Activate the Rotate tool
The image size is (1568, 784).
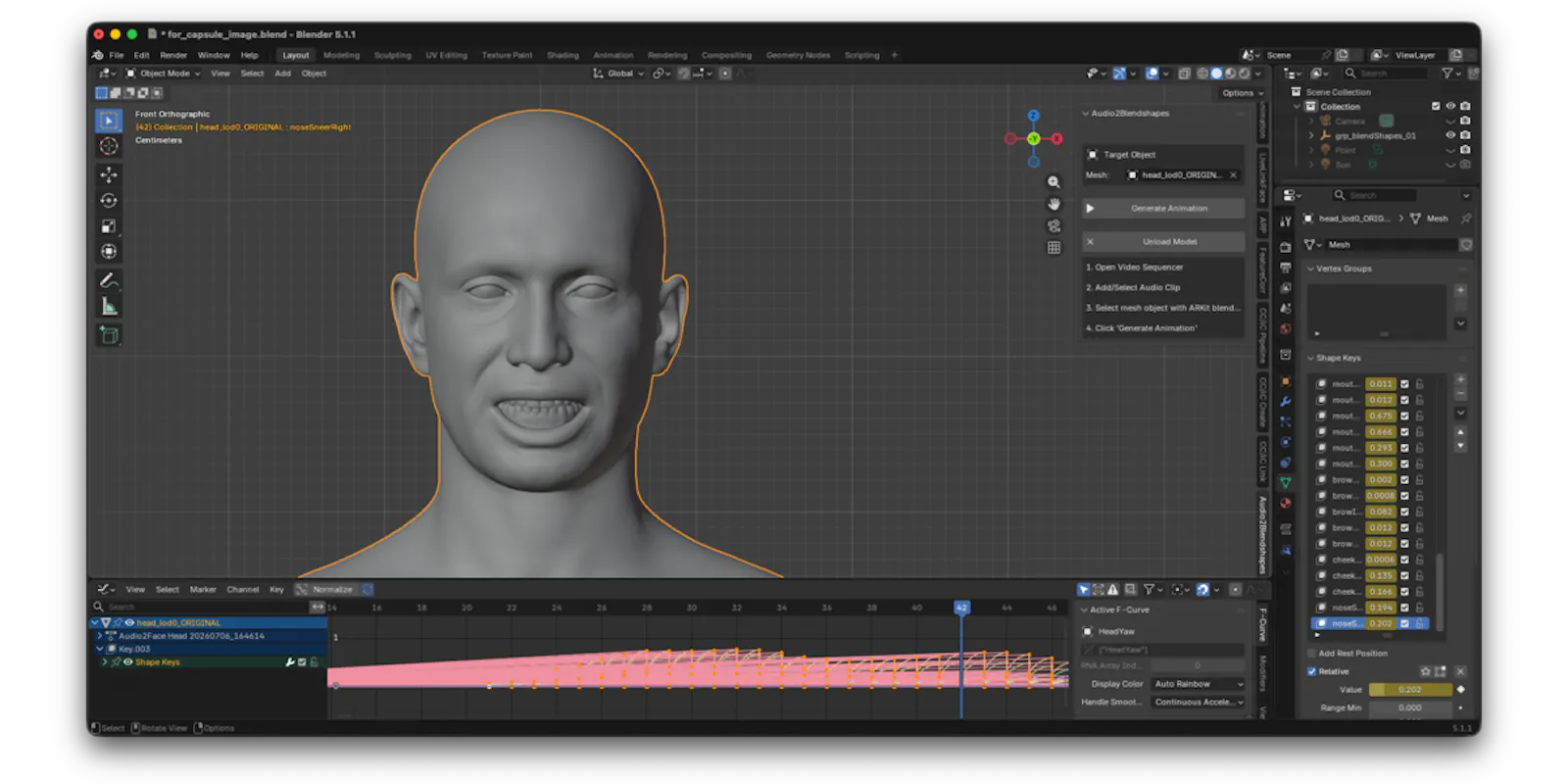[109, 200]
